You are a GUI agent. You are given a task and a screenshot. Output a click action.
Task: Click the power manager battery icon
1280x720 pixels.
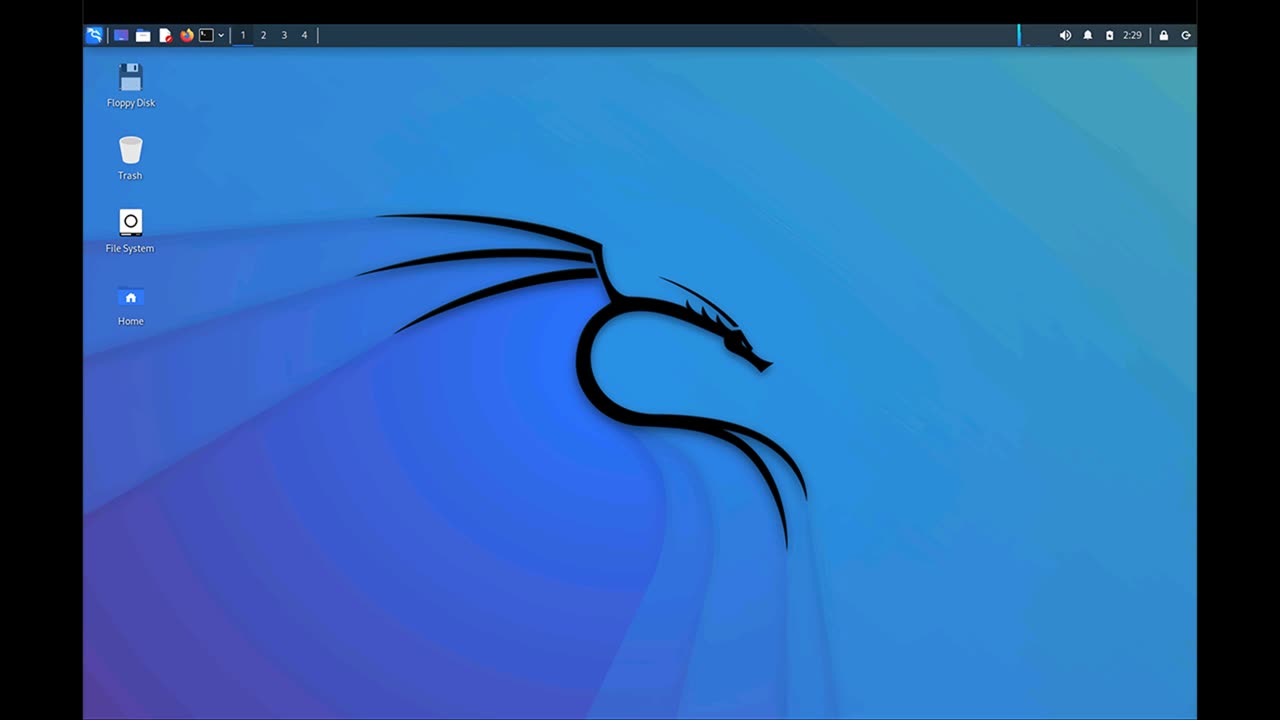tap(1109, 35)
